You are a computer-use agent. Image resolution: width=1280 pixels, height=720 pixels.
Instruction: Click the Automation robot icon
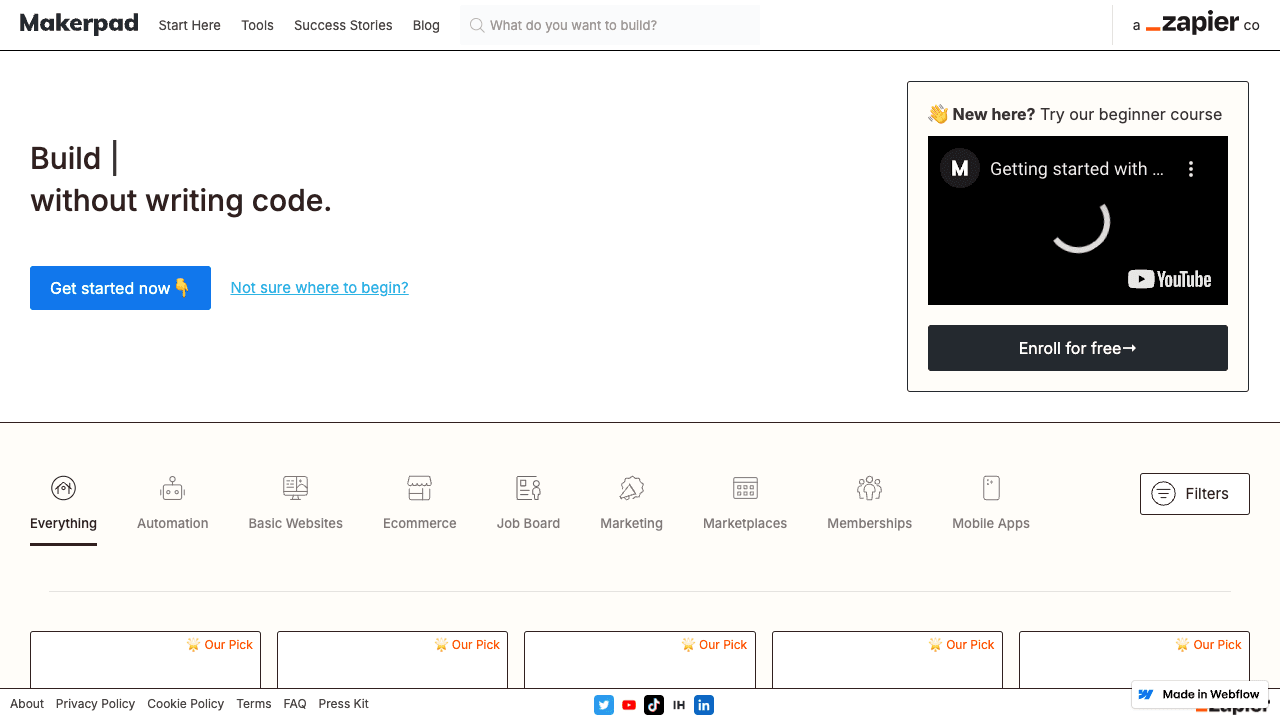tap(173, 488)
